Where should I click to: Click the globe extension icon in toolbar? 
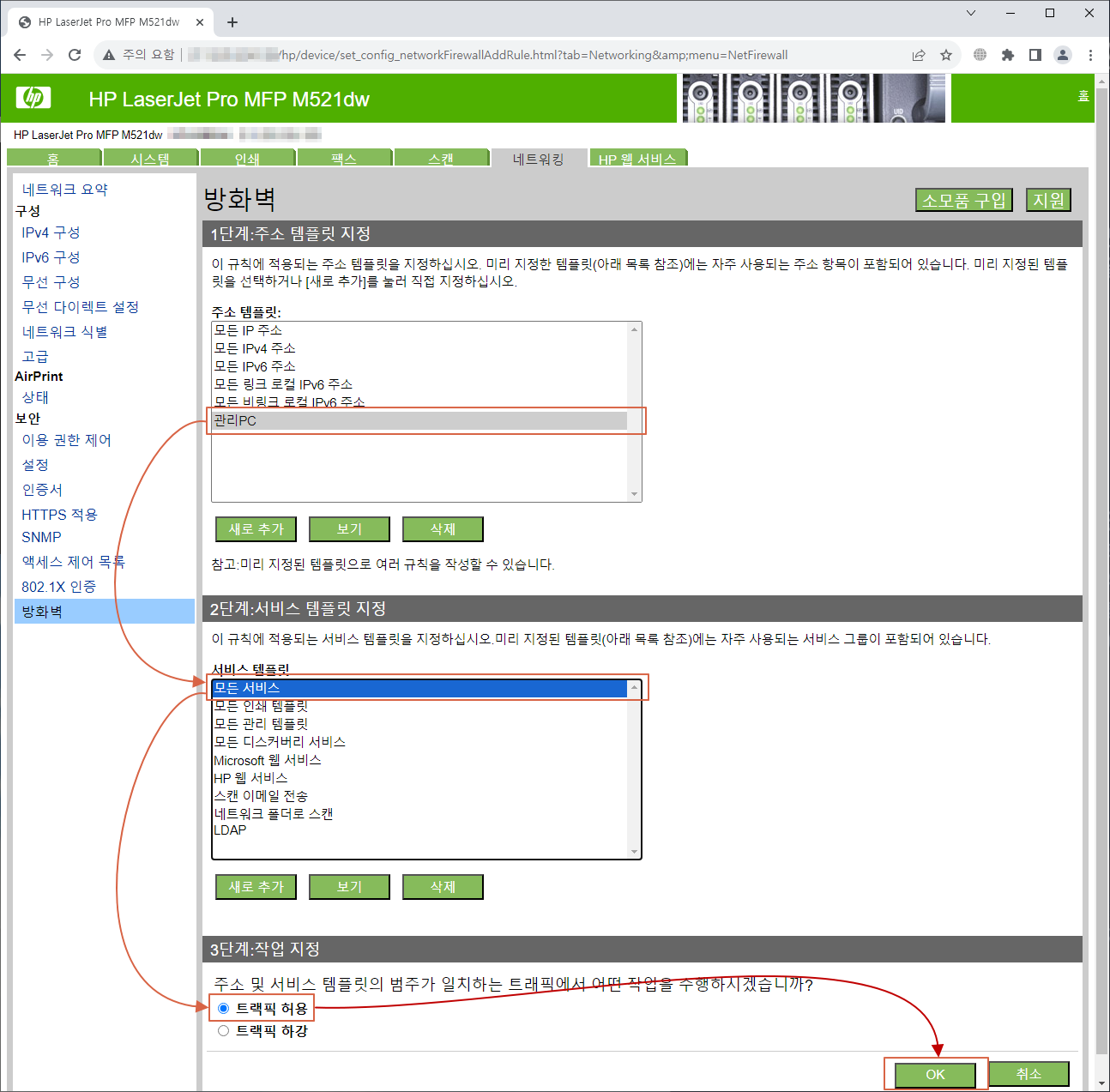(980, 55)
